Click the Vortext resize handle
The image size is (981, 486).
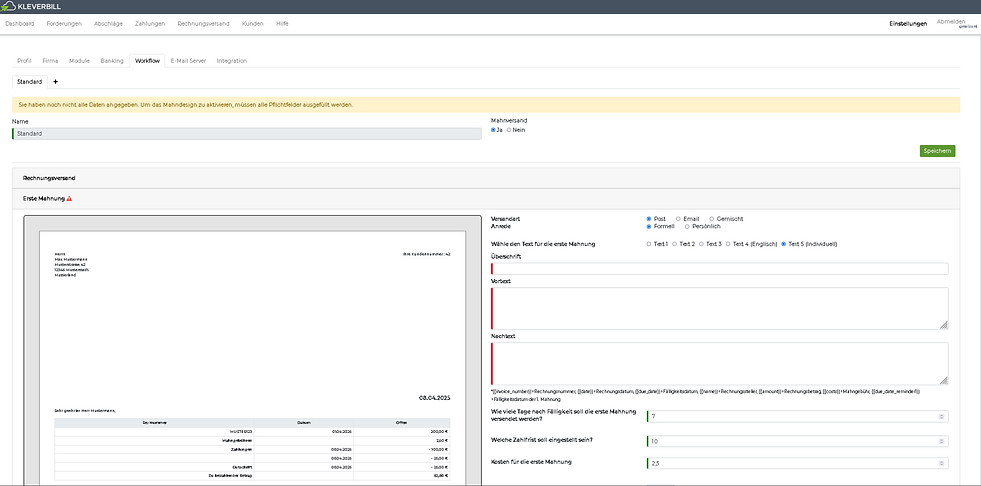coord(943,325)
